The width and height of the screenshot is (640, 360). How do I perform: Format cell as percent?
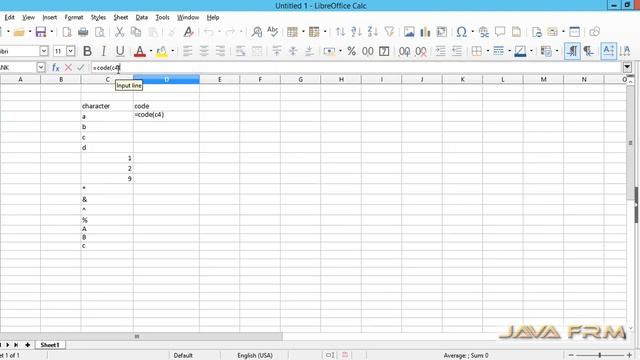tap(351, 51)
